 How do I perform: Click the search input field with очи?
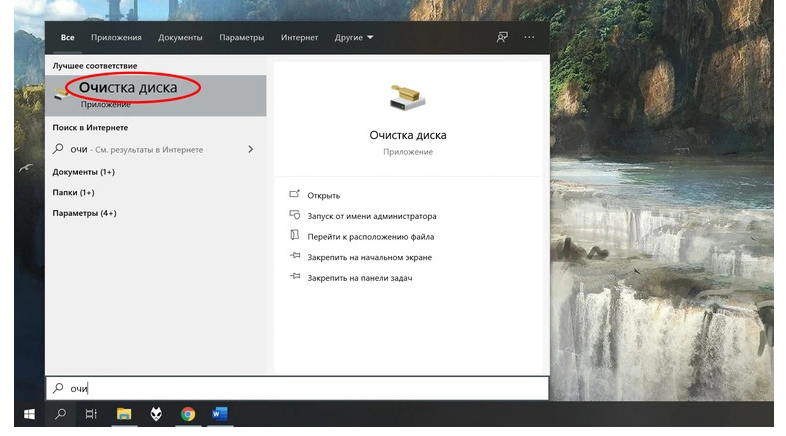click(298, 388)
